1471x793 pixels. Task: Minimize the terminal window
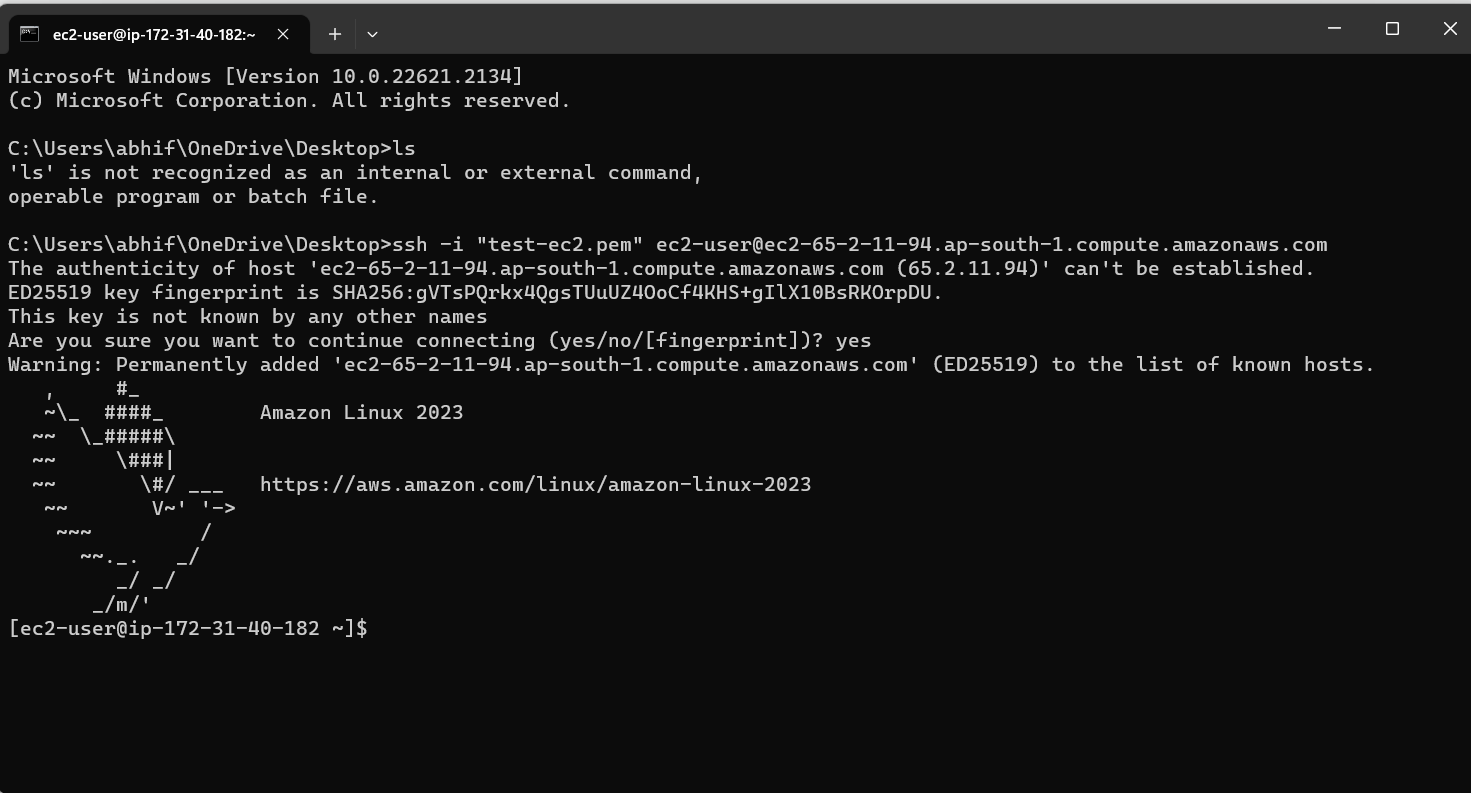(x=1334, y=29)
